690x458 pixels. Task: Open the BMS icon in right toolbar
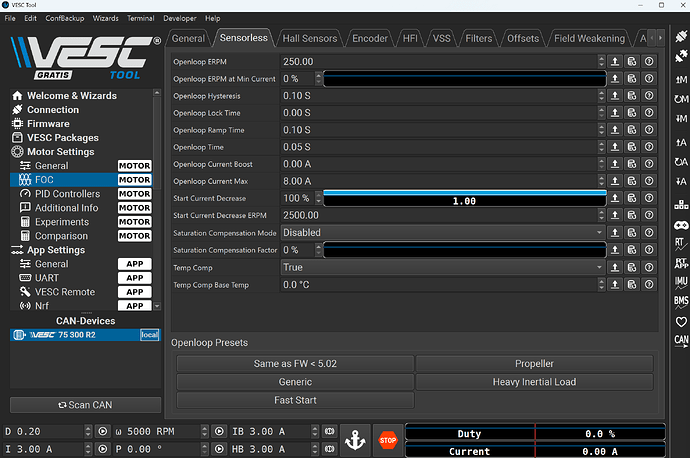(681, 301)
